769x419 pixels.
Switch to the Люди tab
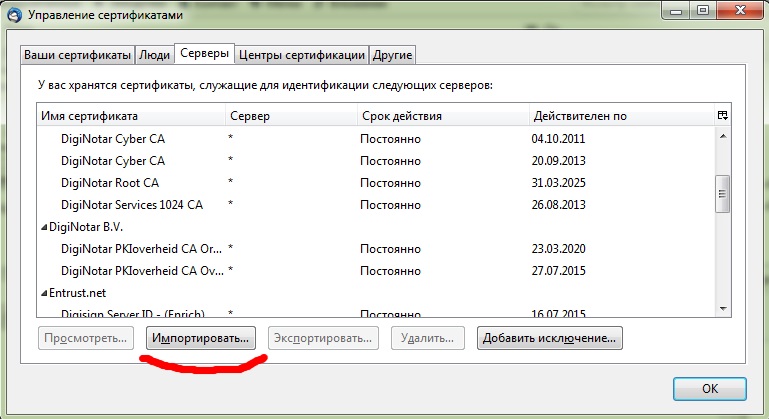coord(154,55)
